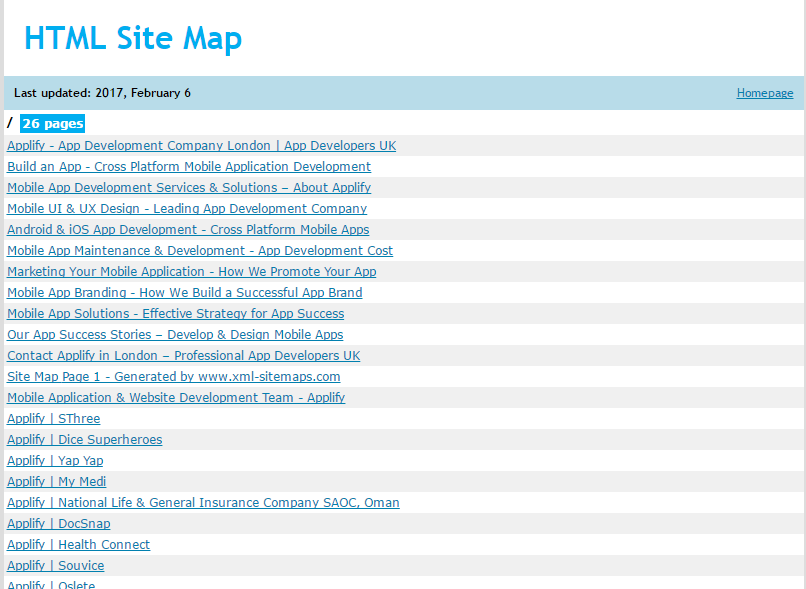Open Mobile Application & Website Development Team link
Viewport: 806px width, 589px height.
pyautogui.click(x=176, y=398)
